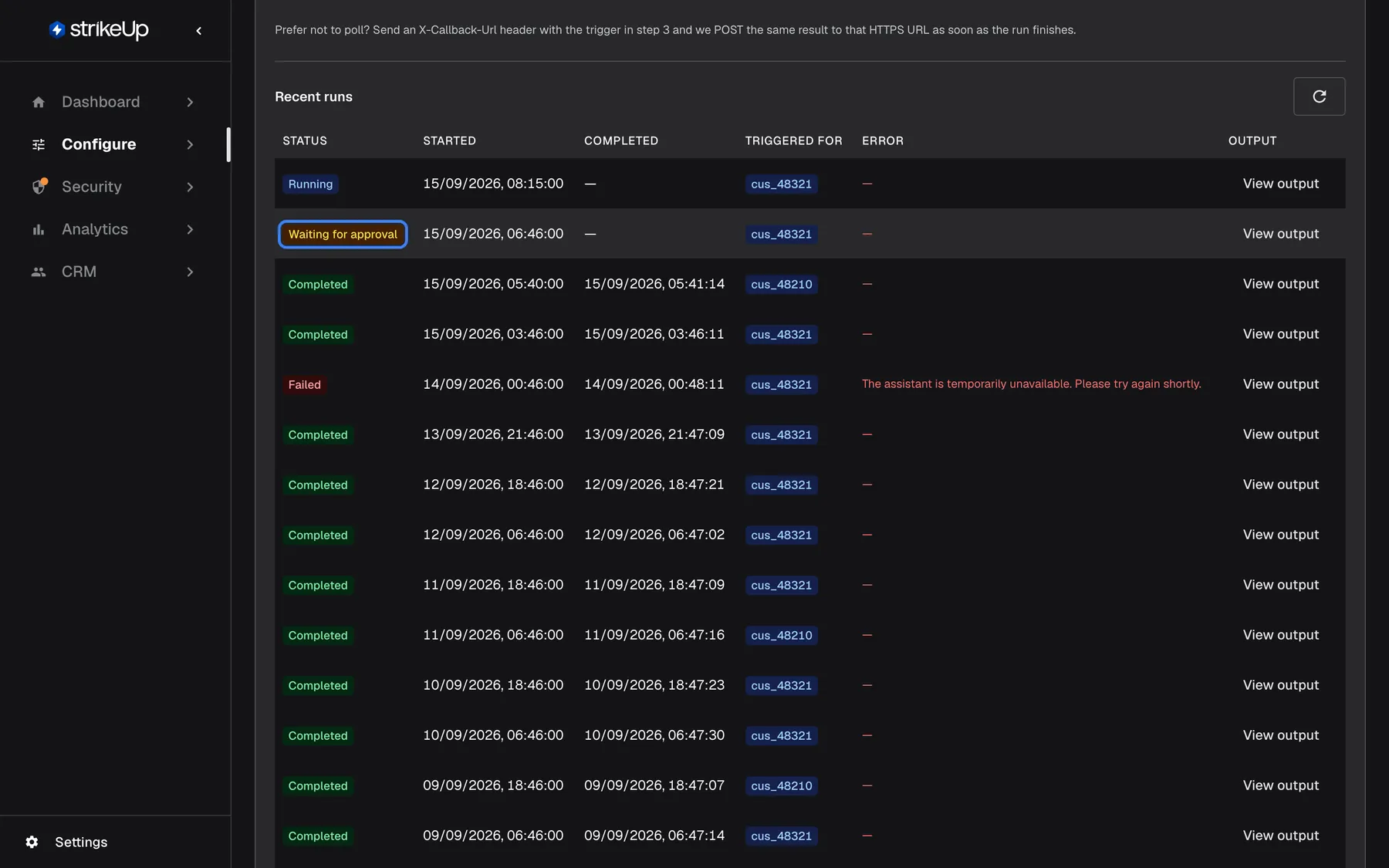The width and height of the screenshot is (1389, 868).
Task: View output of the Waiting for approval run
Action: 1280,234
